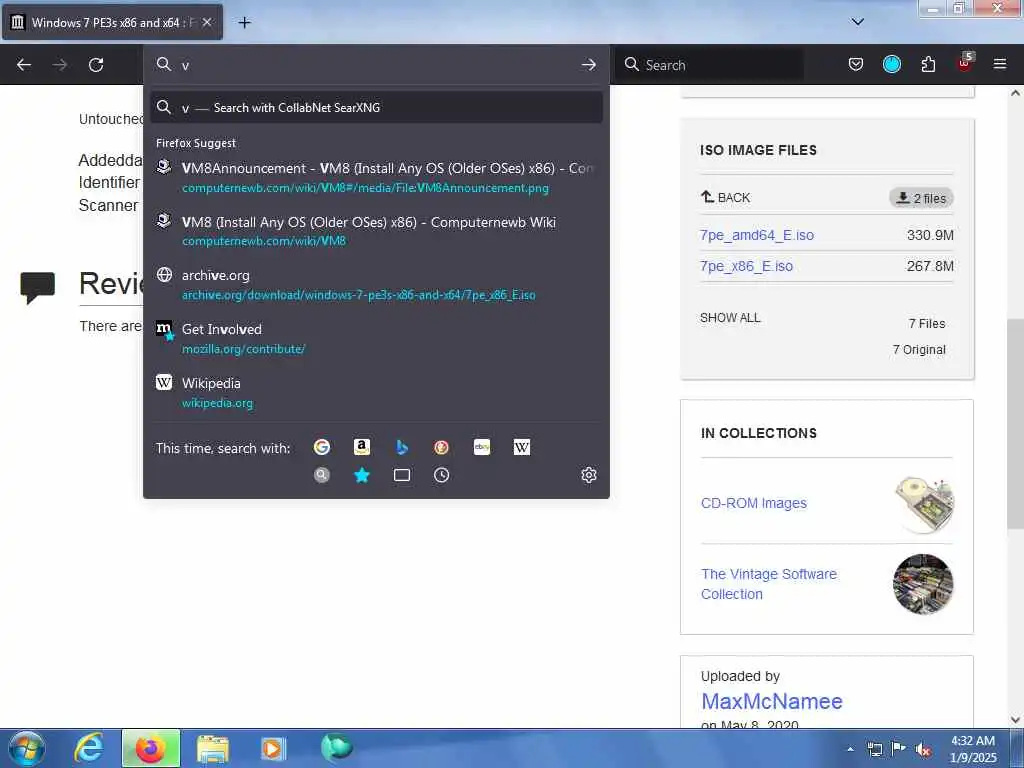Viewport: 1024px width, 768px height.
Task: Click the scrollbar up arrow
Action: point(1015,93)
